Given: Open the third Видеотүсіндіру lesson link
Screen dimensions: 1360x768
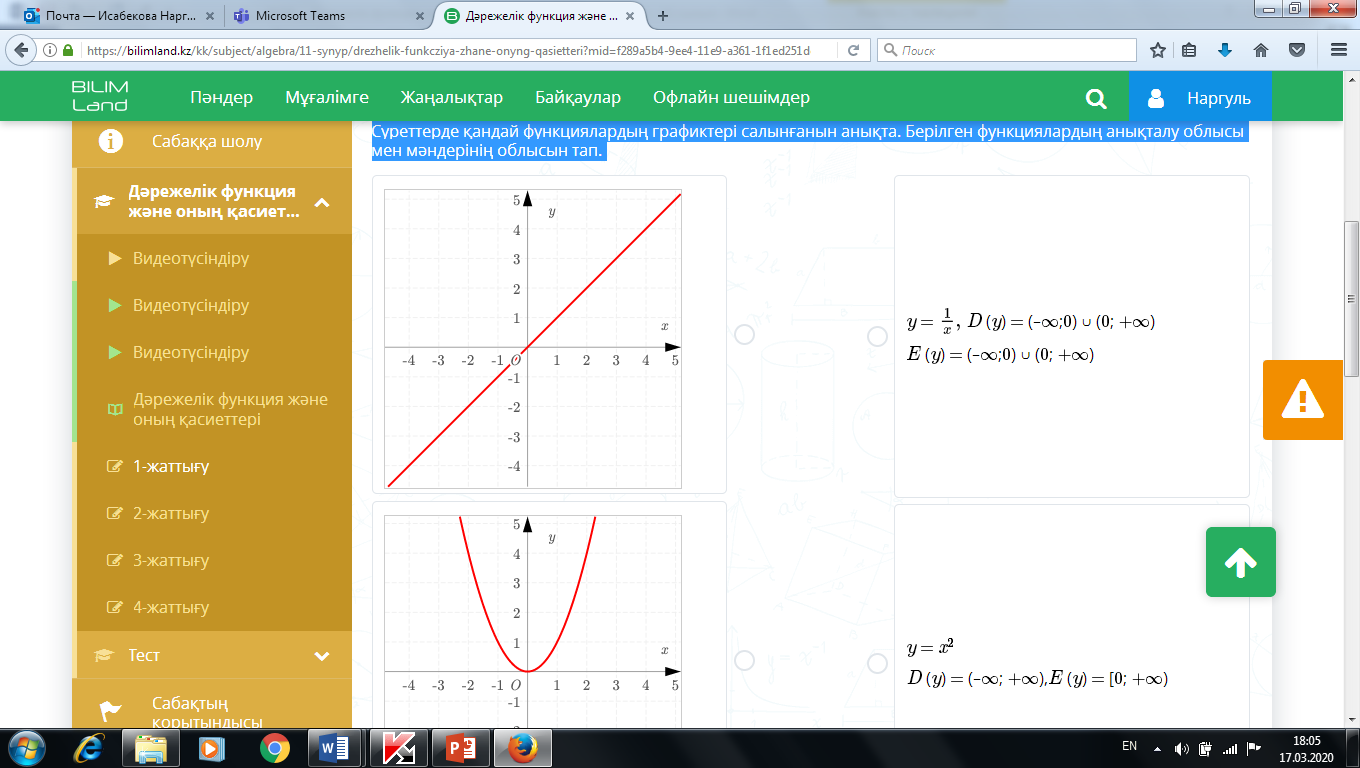Looking at the screenshot, I should point(191,353).
